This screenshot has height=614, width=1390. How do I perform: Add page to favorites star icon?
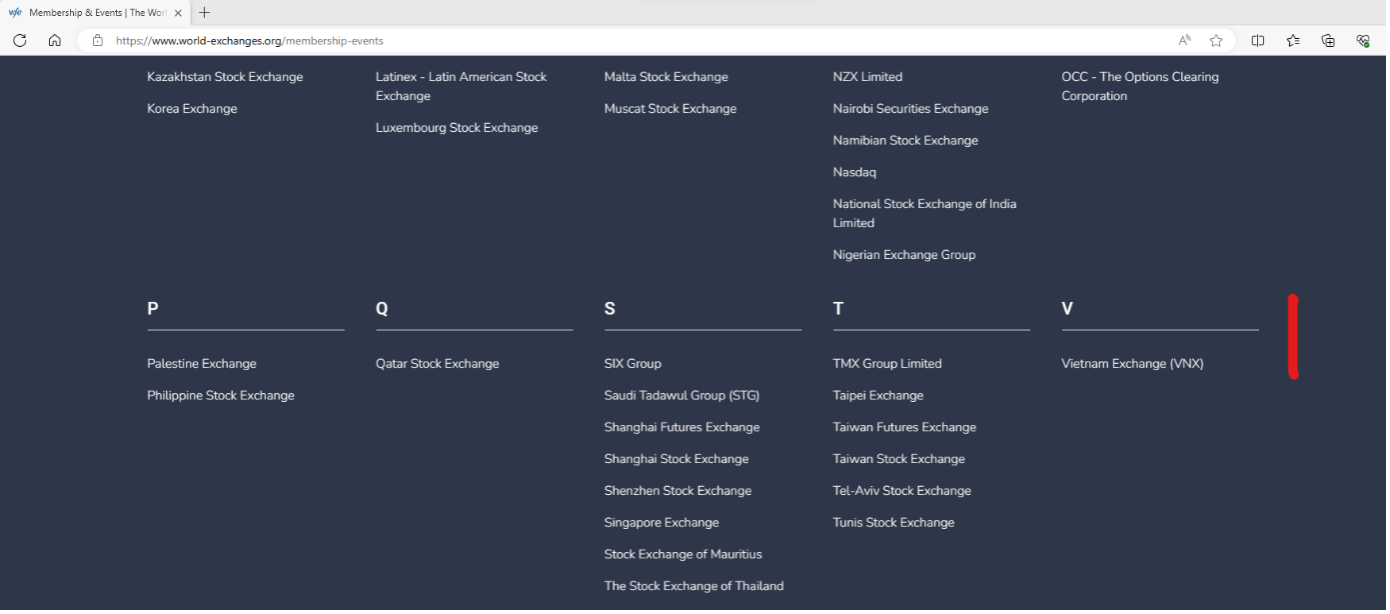(x=1216, y=41)
